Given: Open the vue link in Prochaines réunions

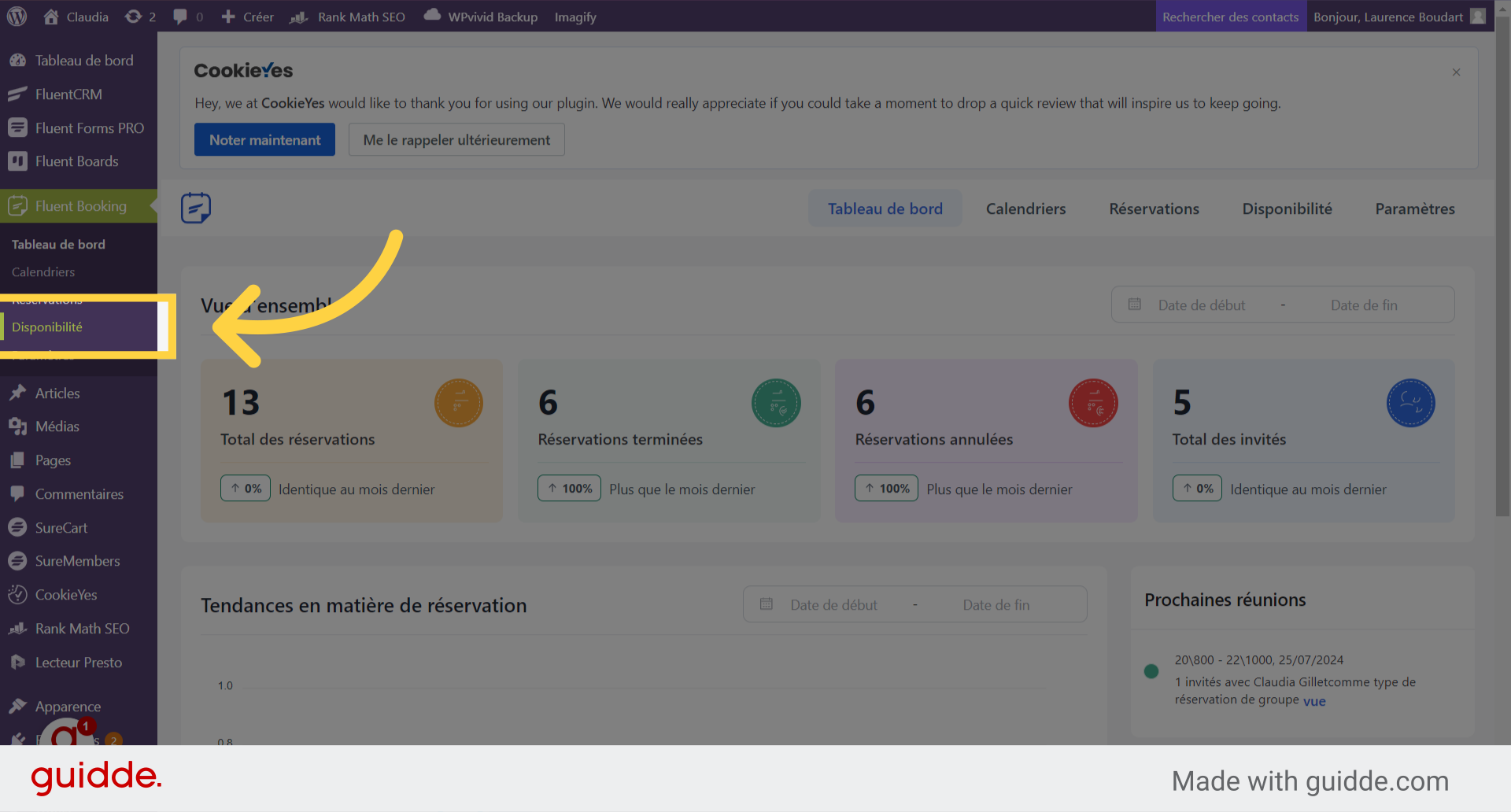Looking at the screenshot, I should pos(1314,701).
